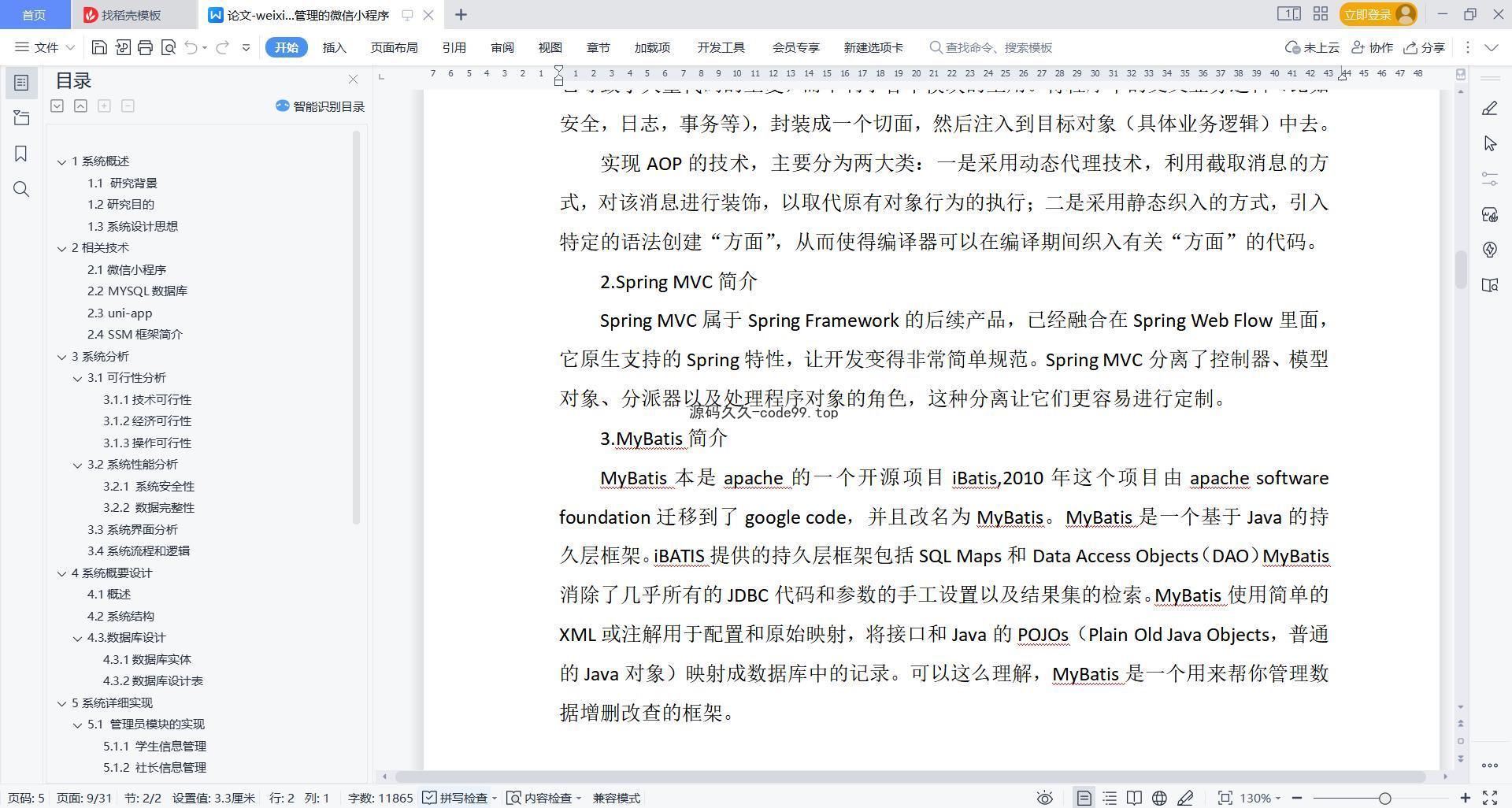This screenshot has height=808, width=1512.
Task: Switch to the 页面布局 tab
Action: pyautogui.click(x=394, y=47)
